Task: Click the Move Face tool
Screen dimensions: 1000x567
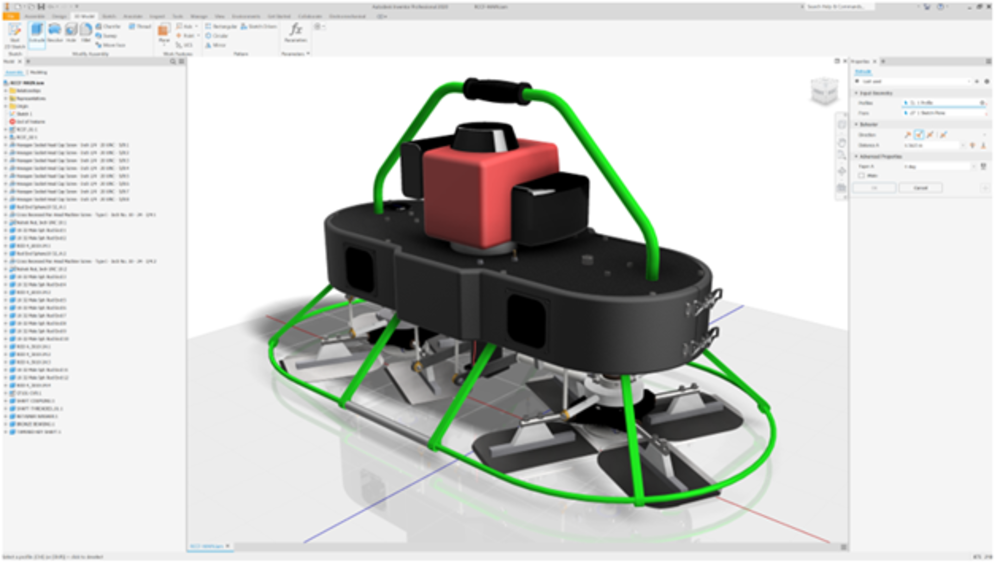Action: tap(110, 45)
